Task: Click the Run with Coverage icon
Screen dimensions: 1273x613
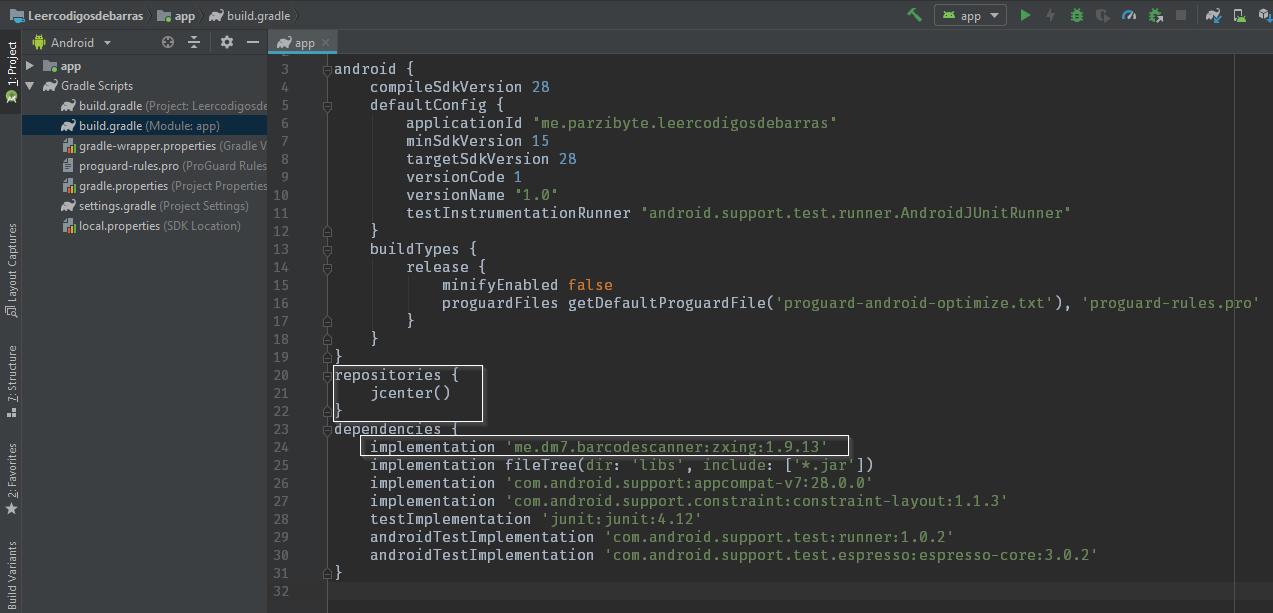Action: 1103,15
